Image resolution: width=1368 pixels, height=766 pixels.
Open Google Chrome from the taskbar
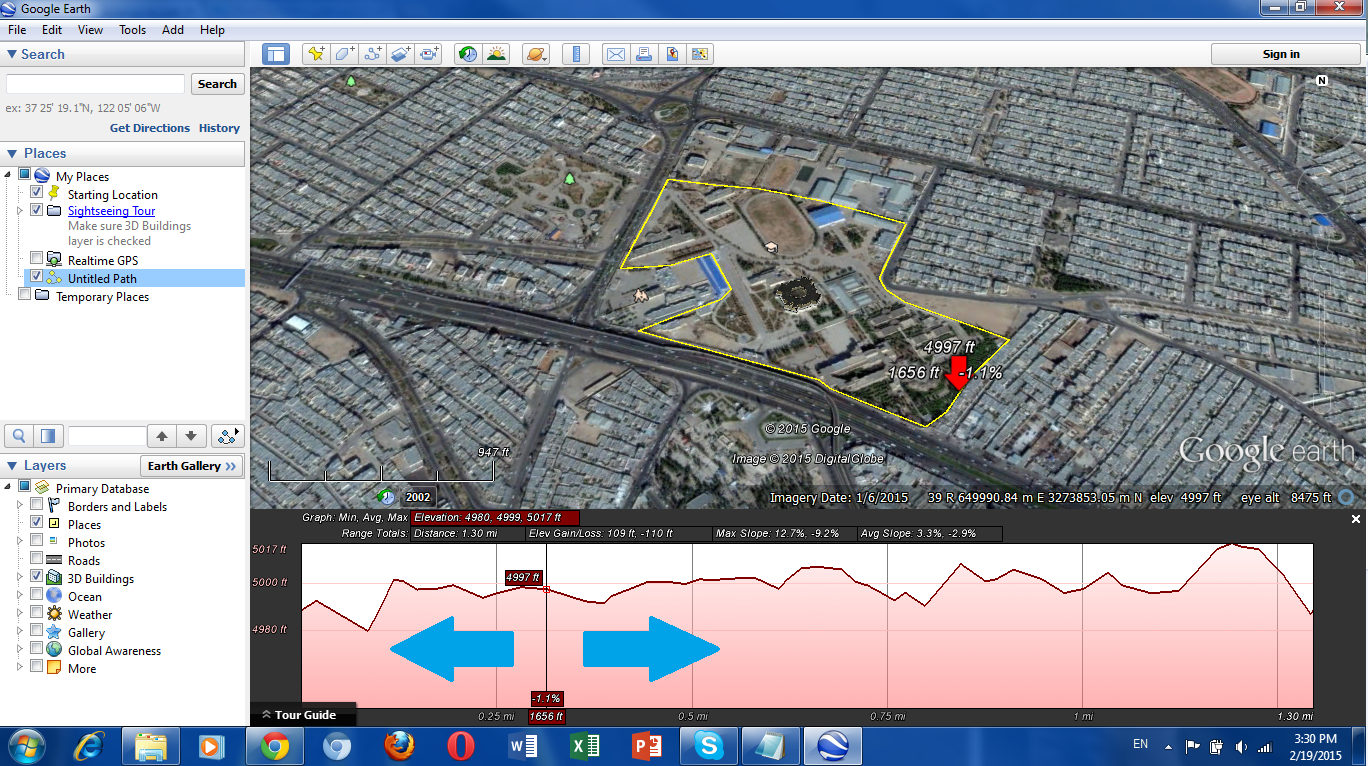pos(275,746)
